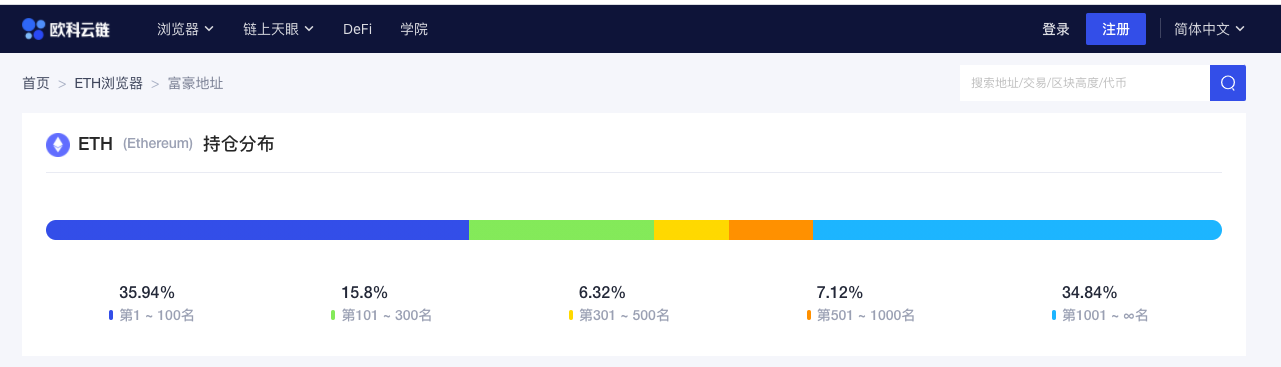This screenshot has width=1281, height=367.
Task: Click the magnifier search button
Action: (1228, 83)
